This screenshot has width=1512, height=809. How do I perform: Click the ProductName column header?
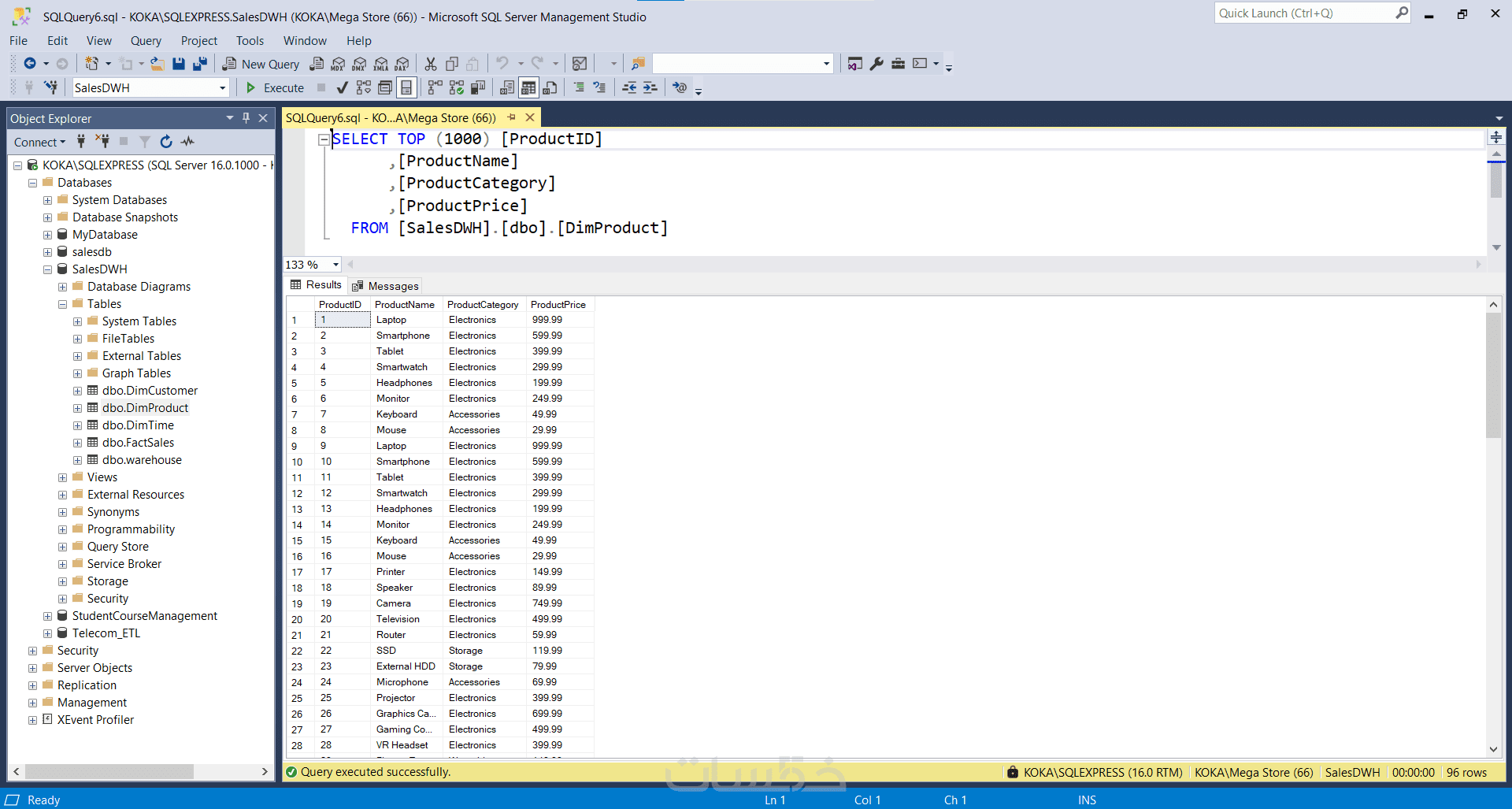(405, 305)
